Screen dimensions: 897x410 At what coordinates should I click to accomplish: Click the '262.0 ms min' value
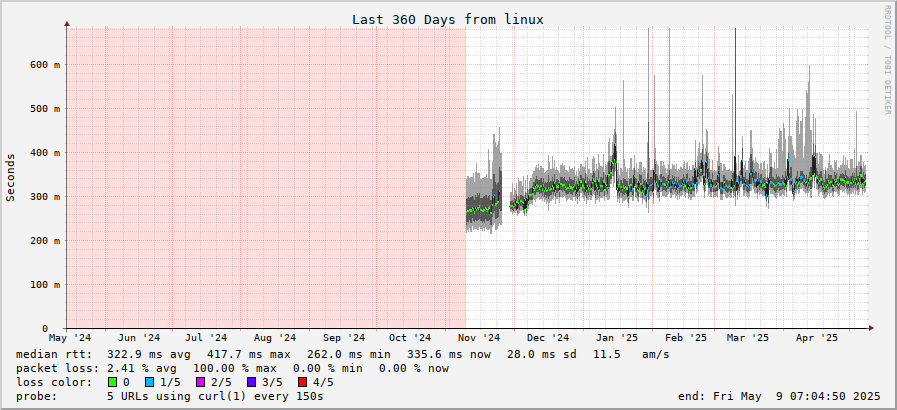(348, 355)
